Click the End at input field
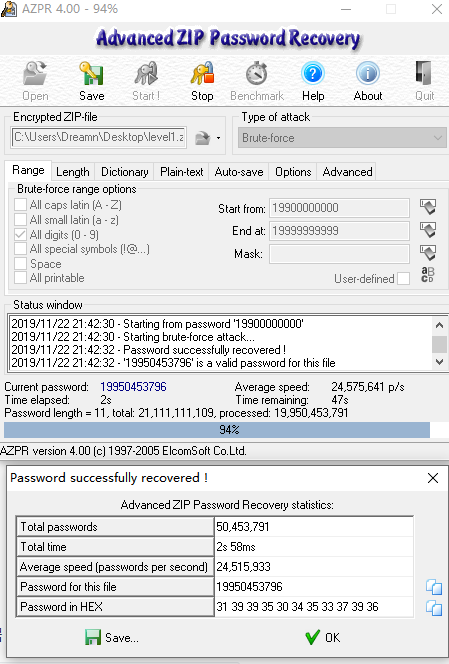 [340, 231]
